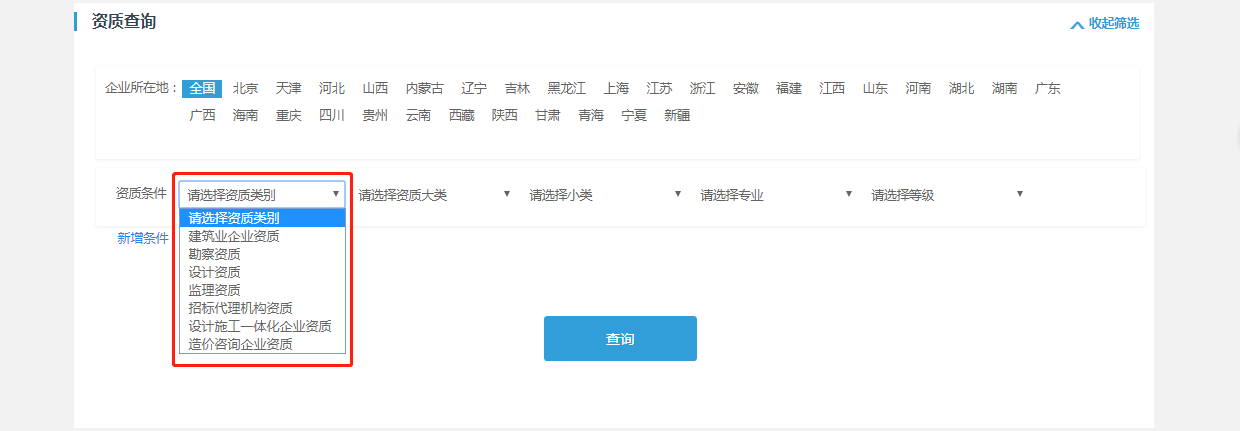
Task: Click the 新增条件 link
Action: tap(143, 238)
